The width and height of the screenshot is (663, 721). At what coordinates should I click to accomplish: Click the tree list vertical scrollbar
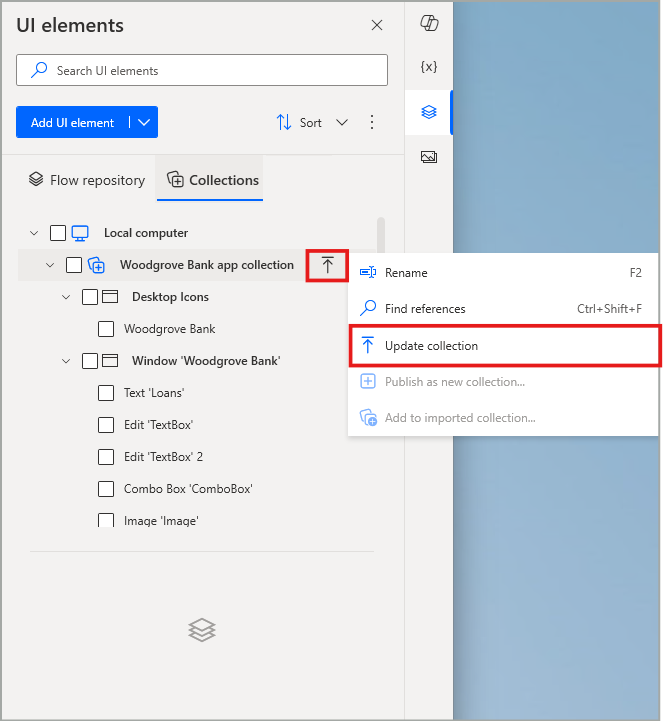(x=381, y=235)
